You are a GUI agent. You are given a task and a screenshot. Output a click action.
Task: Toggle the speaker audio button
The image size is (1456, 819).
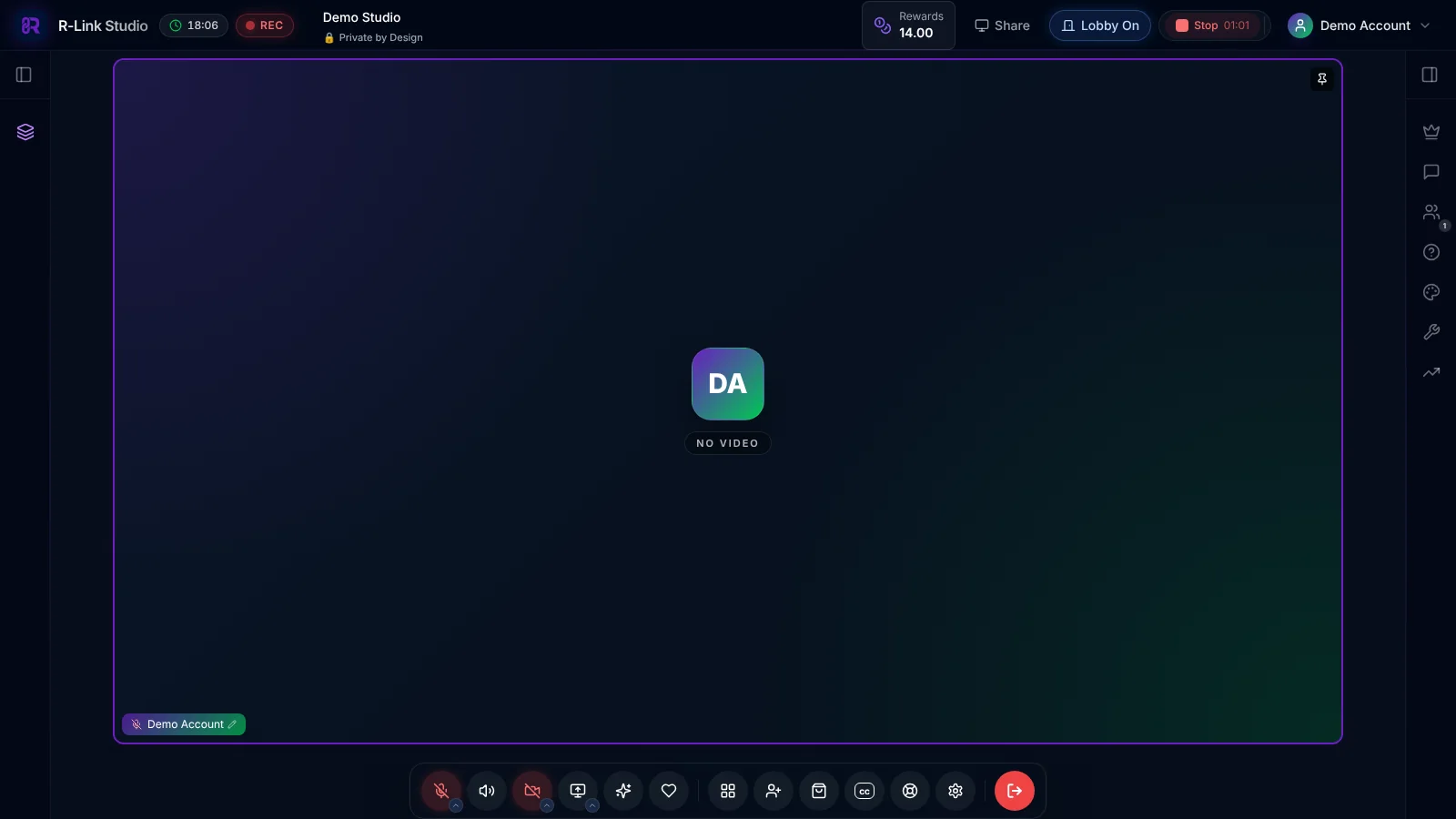487,791
